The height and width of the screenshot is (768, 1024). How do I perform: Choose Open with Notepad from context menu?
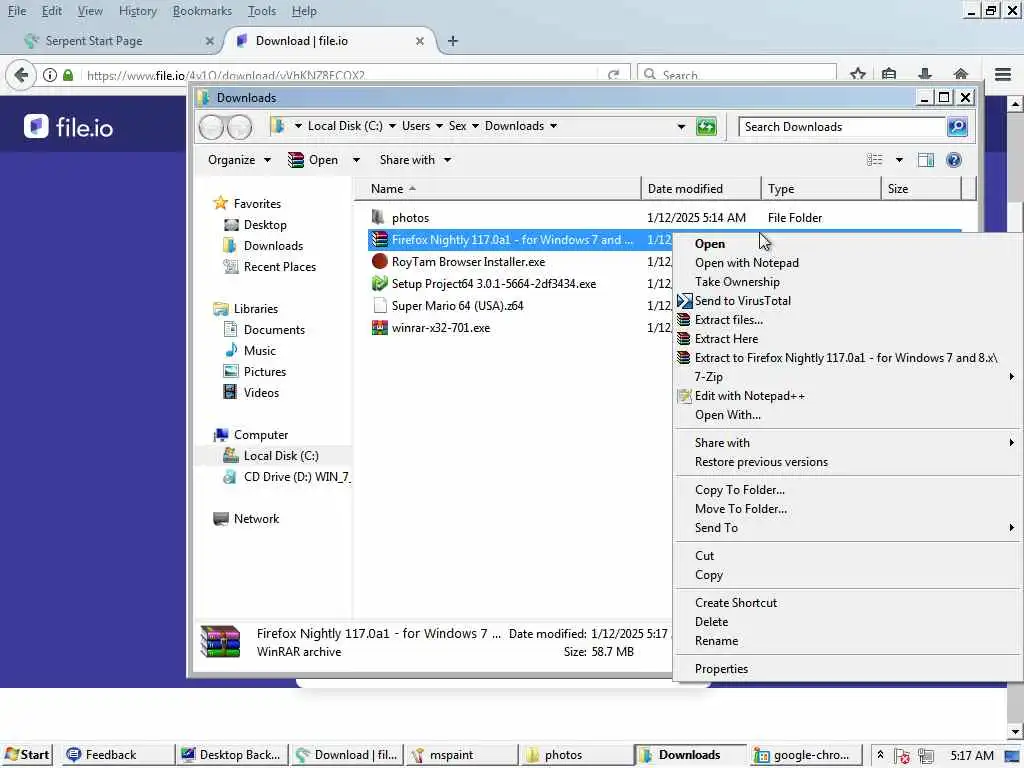[x=746, y=263]
